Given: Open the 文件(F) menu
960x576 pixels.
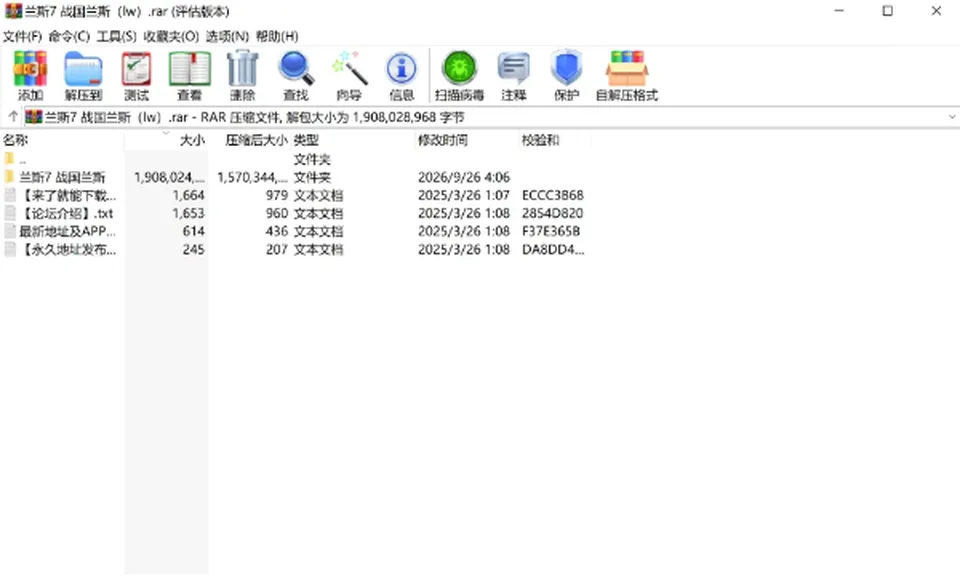Looking at the screenshot, I should click(x=23, y=36).
